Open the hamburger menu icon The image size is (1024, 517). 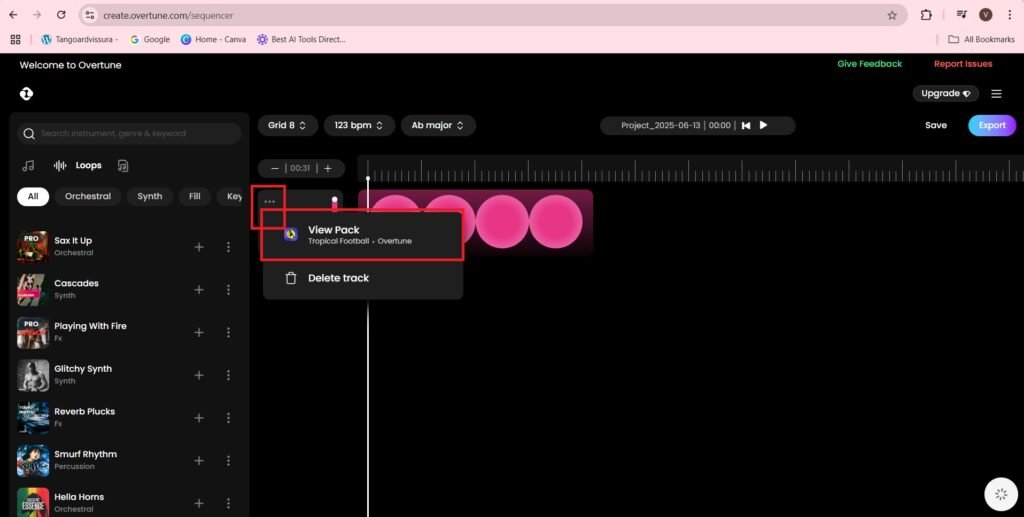coord(996,94)
